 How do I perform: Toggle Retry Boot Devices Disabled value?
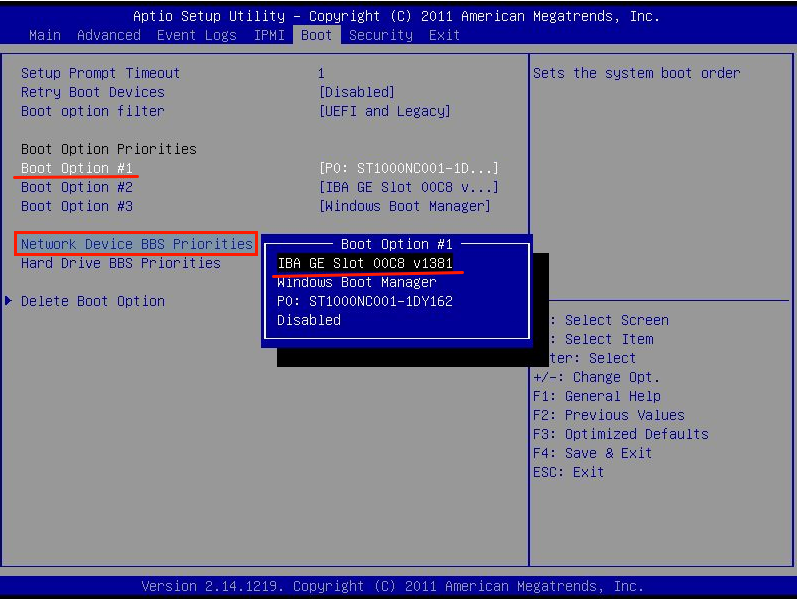click(x=356, y=92)
